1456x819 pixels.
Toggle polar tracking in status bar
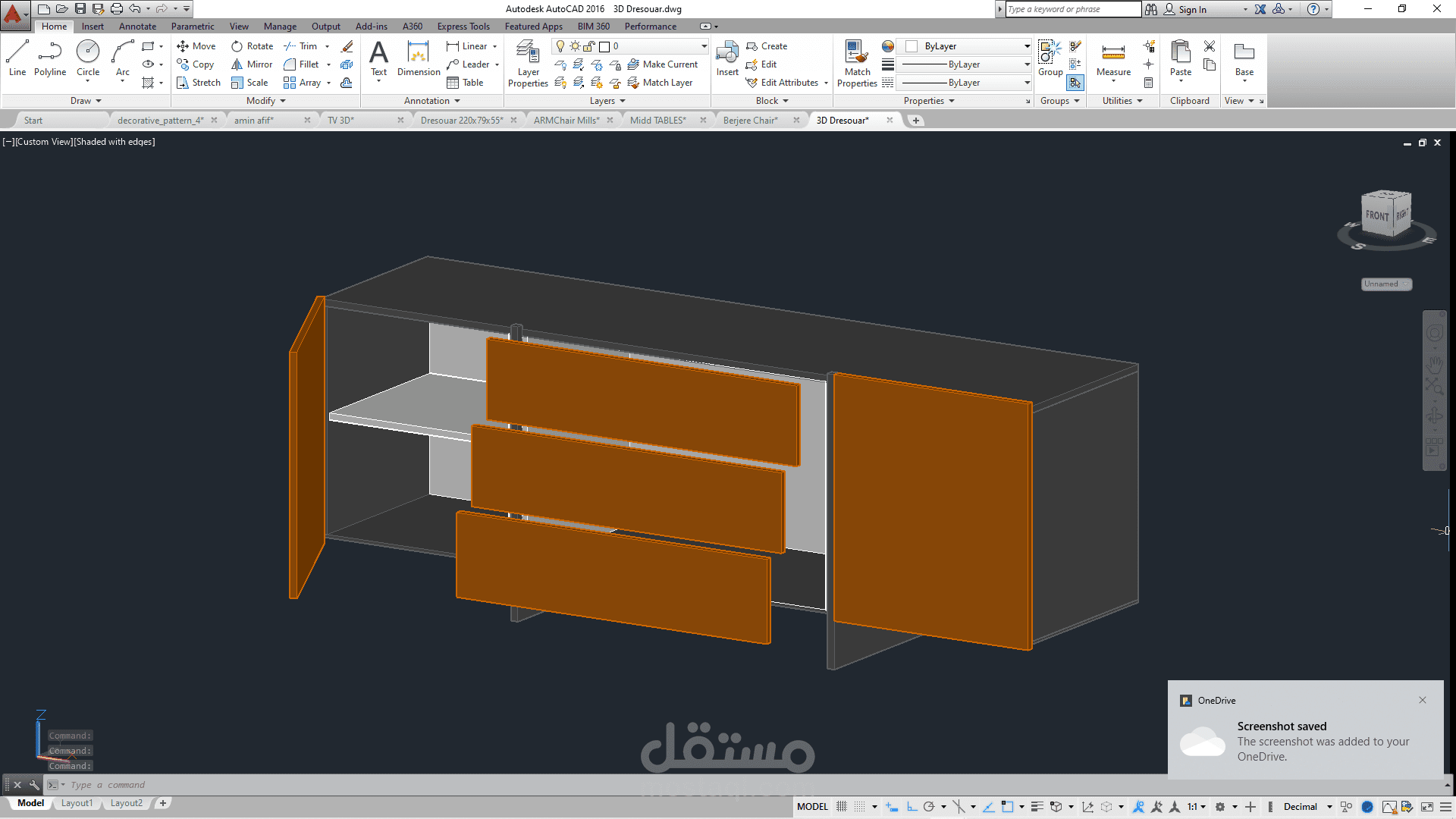coord(929,807)
